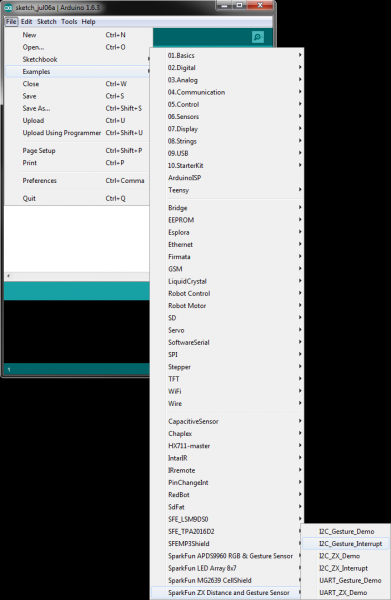Screen dimensions: 391x600
Task: Click the horizontal scrollbar left arrow
Action: point(8,276)
